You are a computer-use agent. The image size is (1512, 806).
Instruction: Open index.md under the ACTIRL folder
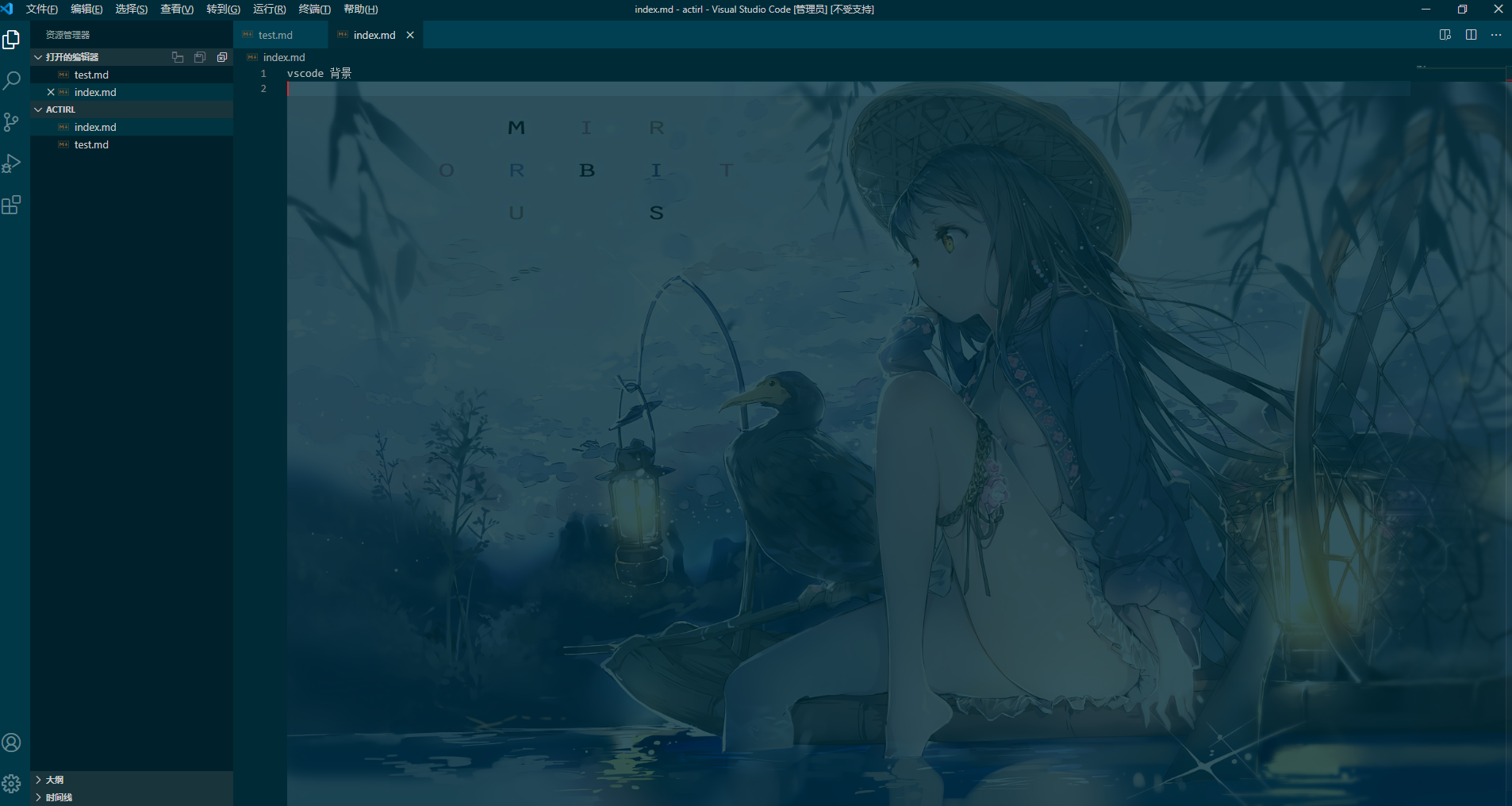132,127
